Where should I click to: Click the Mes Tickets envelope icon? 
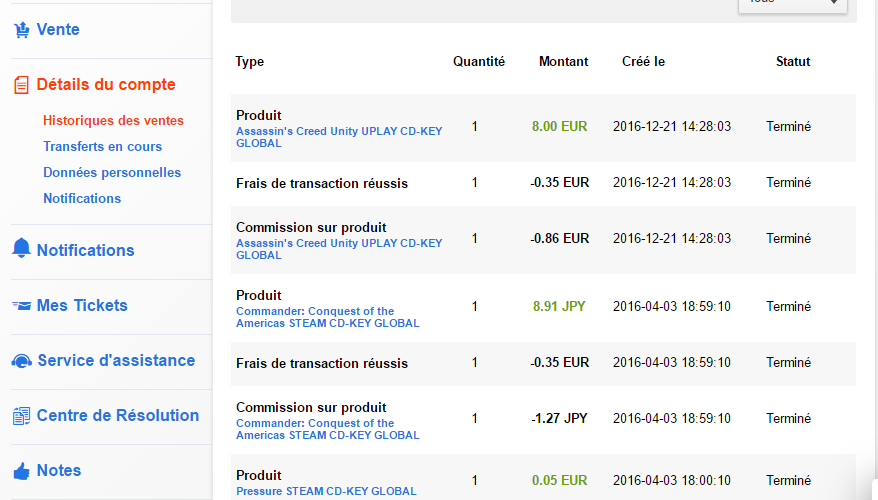point(21,306)
